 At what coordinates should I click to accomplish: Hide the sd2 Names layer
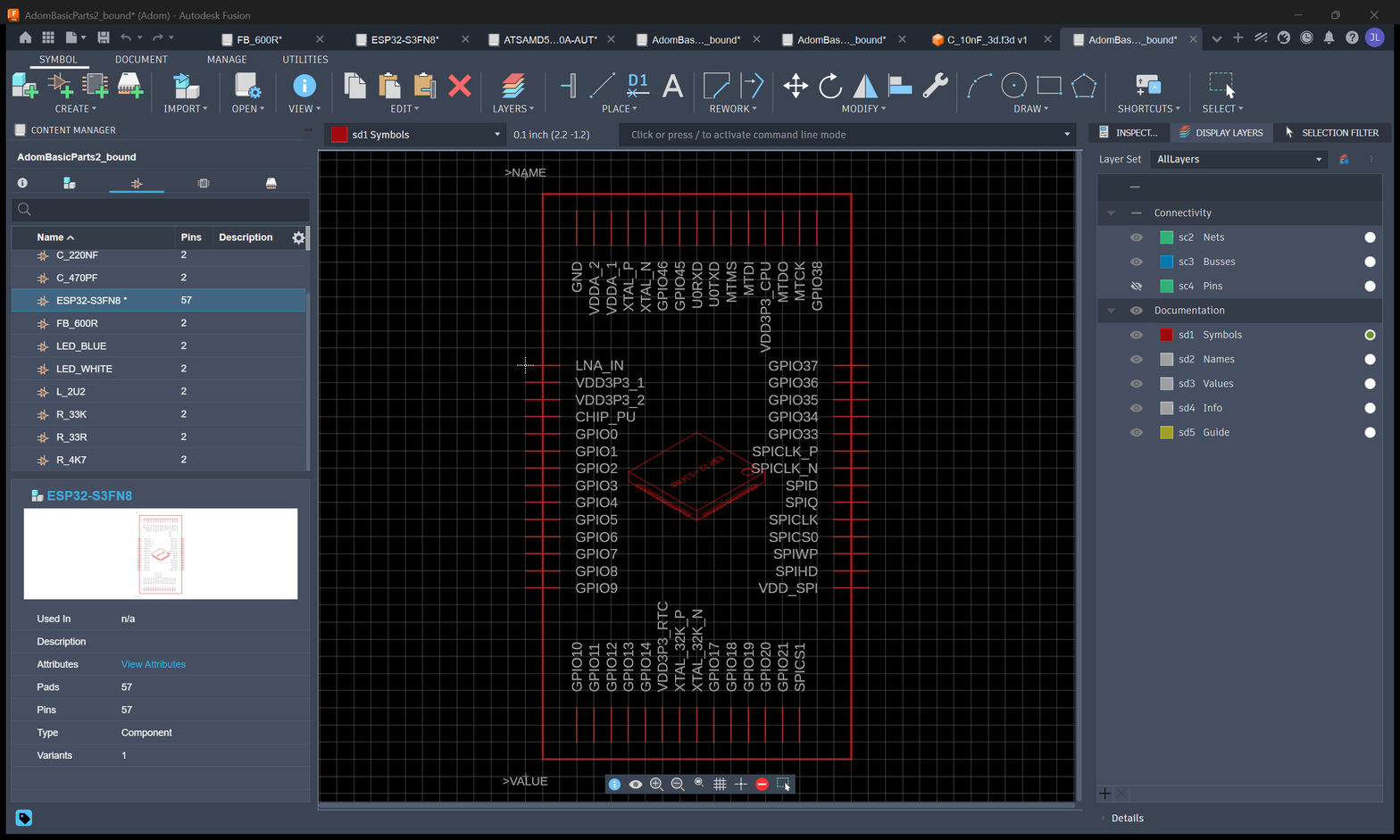1136,359
